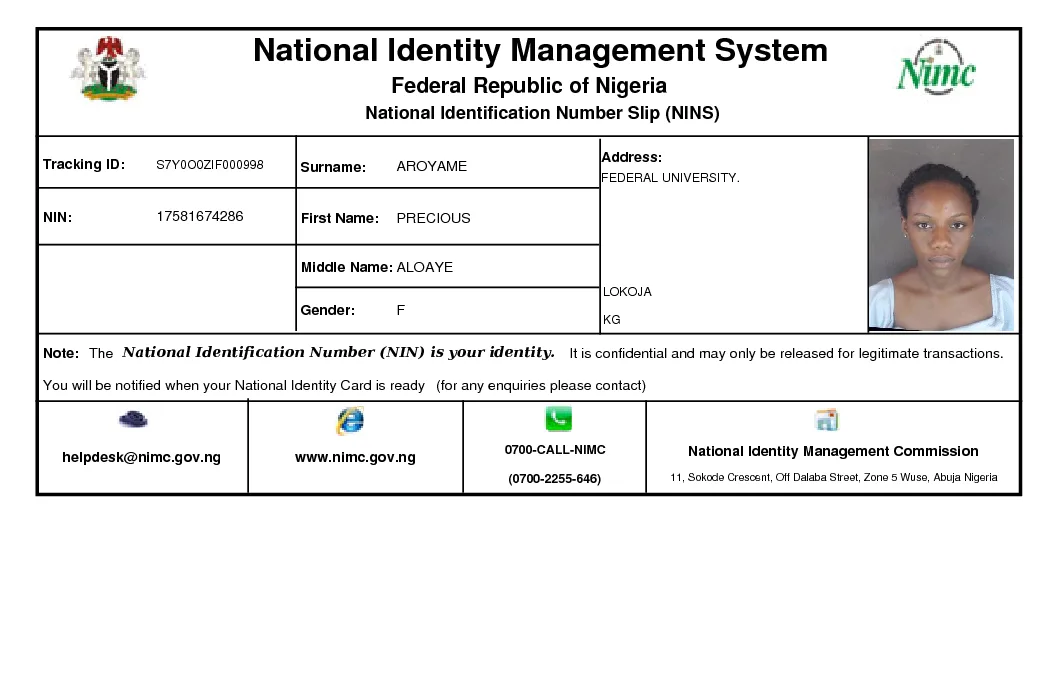Screen dimensions: 1058x674
Task: Click the helpdesk email icon
Action: 133,420
